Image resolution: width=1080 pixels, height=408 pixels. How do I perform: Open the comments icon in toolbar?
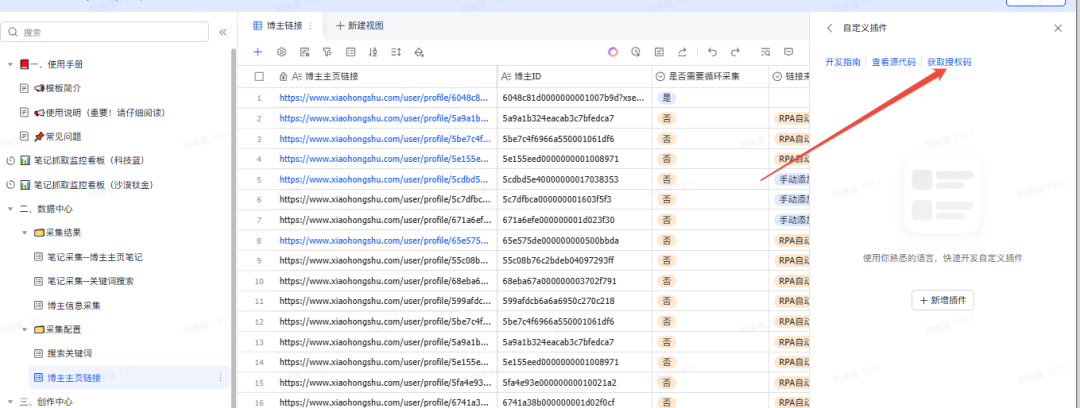[x=789, y=52]
